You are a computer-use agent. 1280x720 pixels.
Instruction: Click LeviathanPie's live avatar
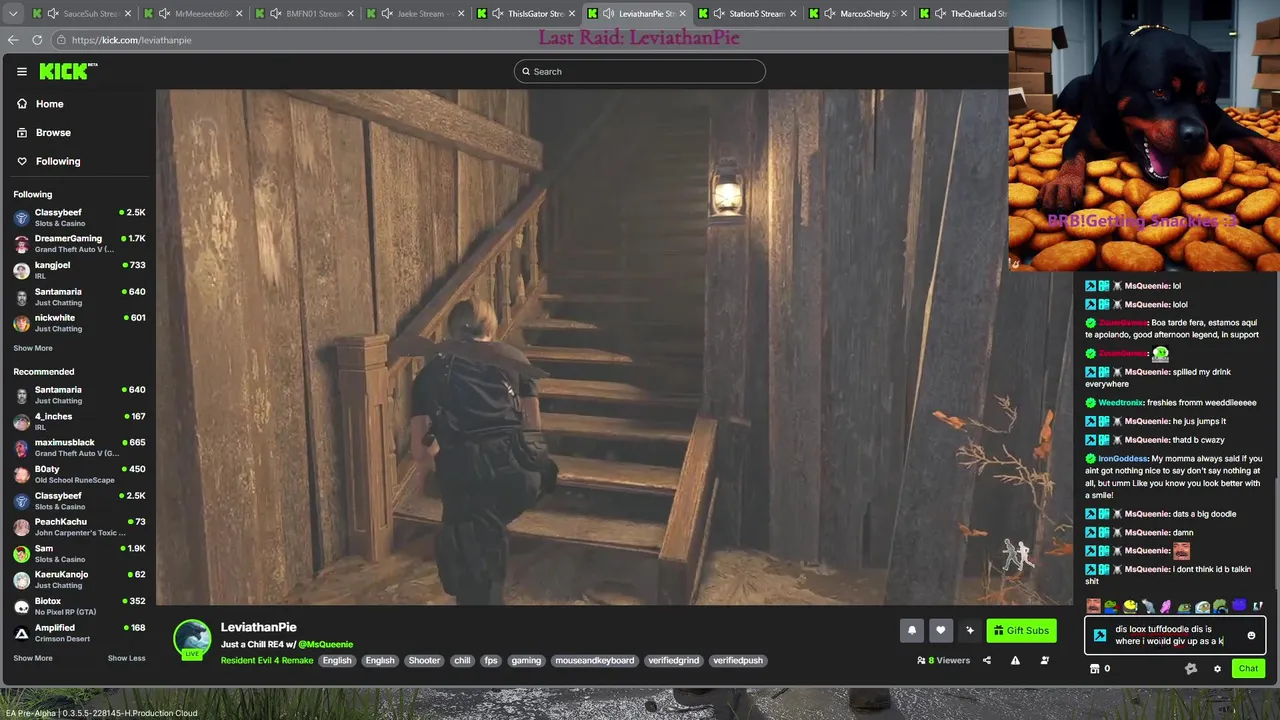coord(192,639)
